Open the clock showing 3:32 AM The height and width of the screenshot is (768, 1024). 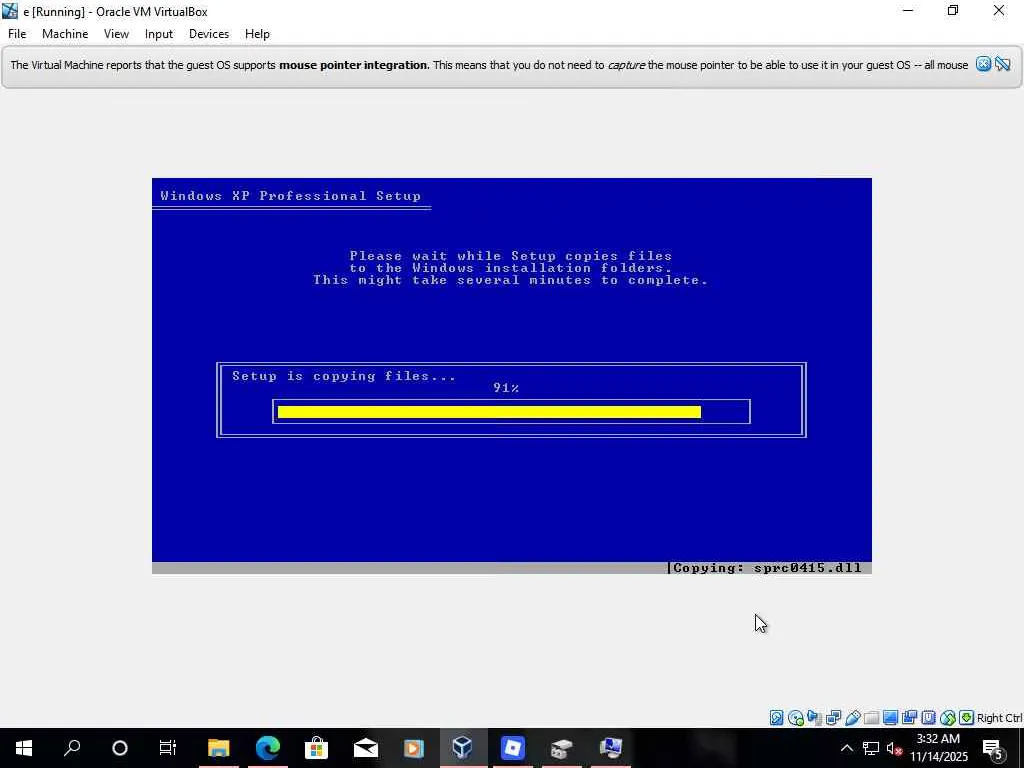pos(939,748)
